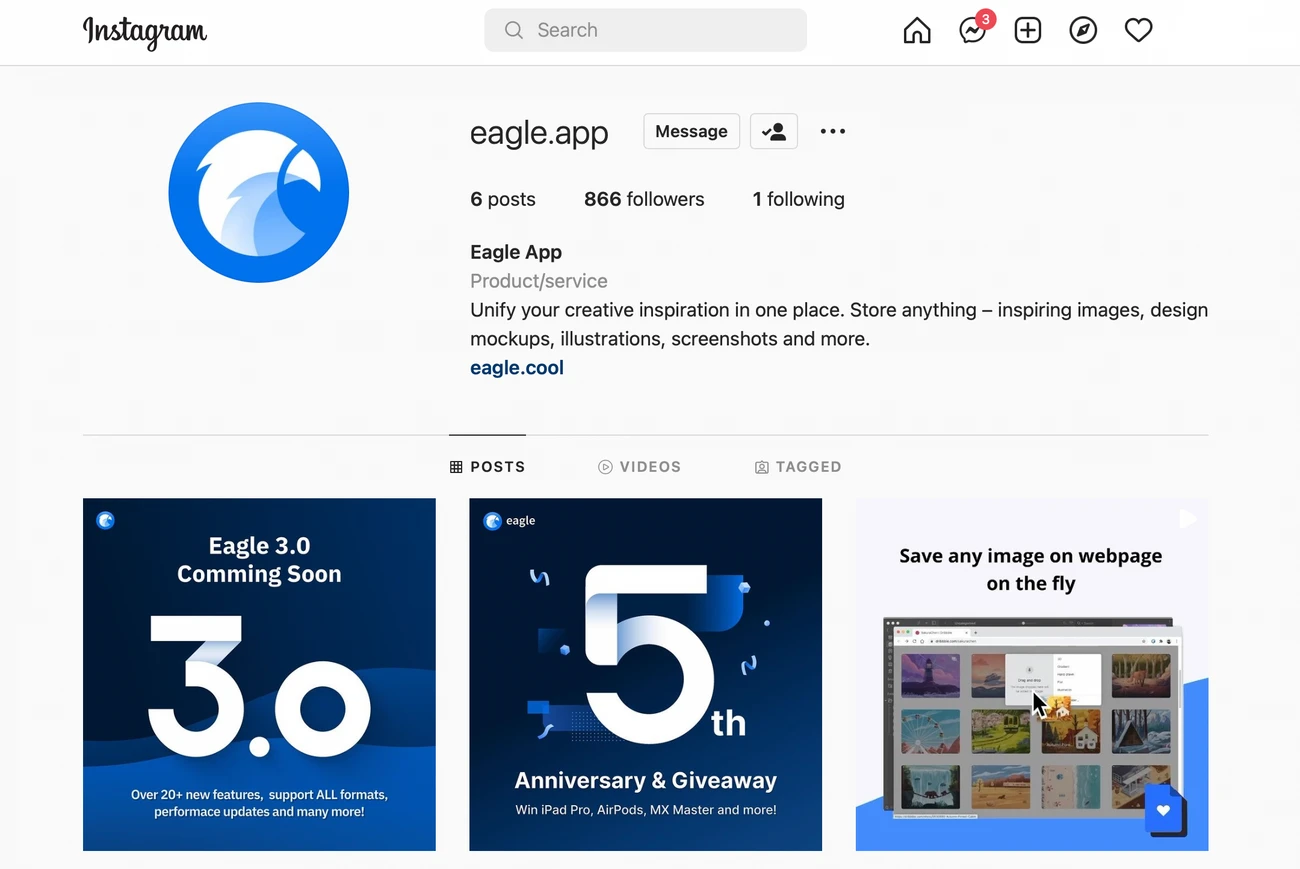Image resolution: width=1300 pixels, height=869 pixels.
Task: Open the Eagle 3.0 Coming Soon post
Action: pyautogui.click(x=259, y=673)
